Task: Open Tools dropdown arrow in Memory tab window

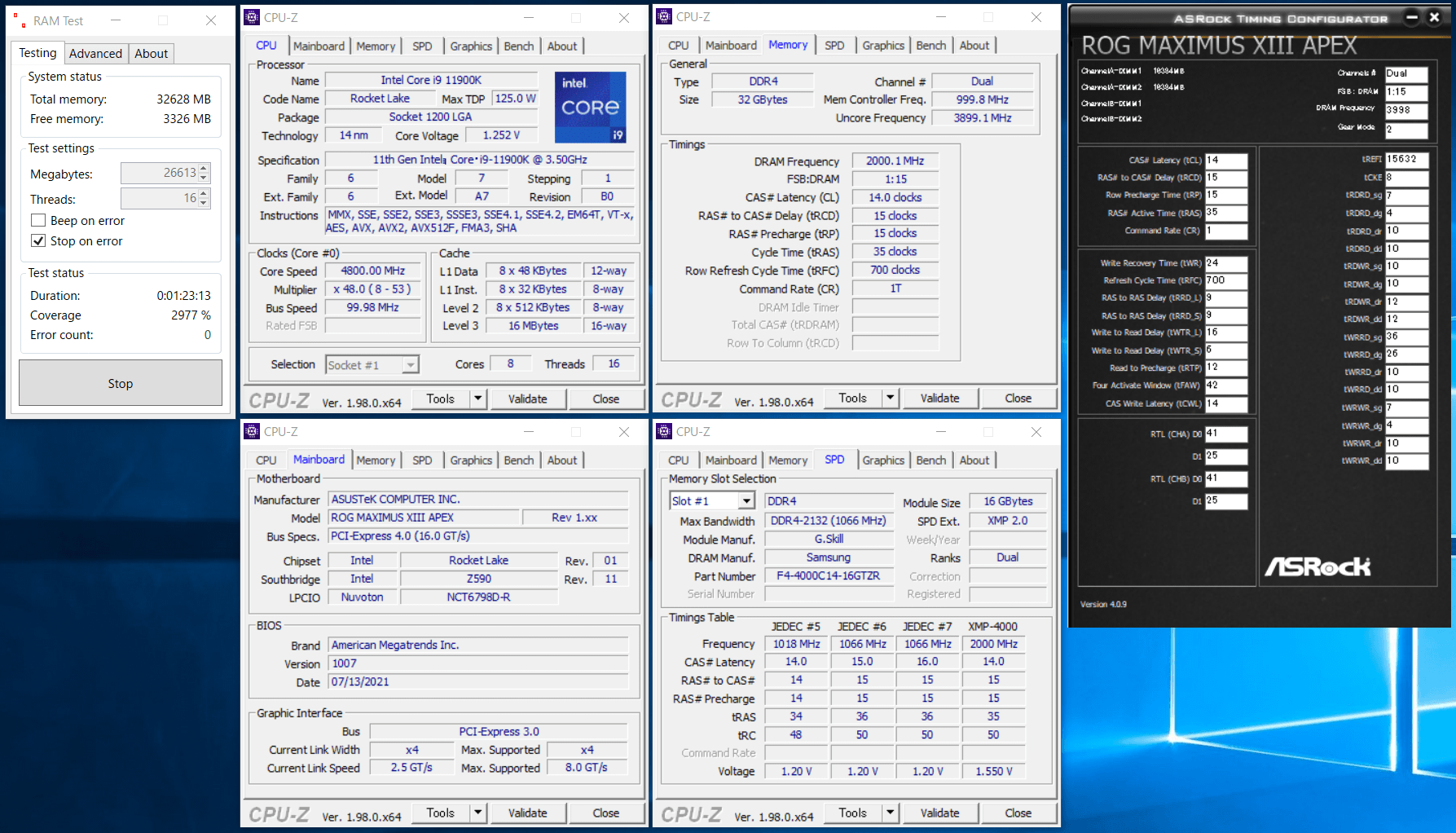Action: tap(891, 398)
